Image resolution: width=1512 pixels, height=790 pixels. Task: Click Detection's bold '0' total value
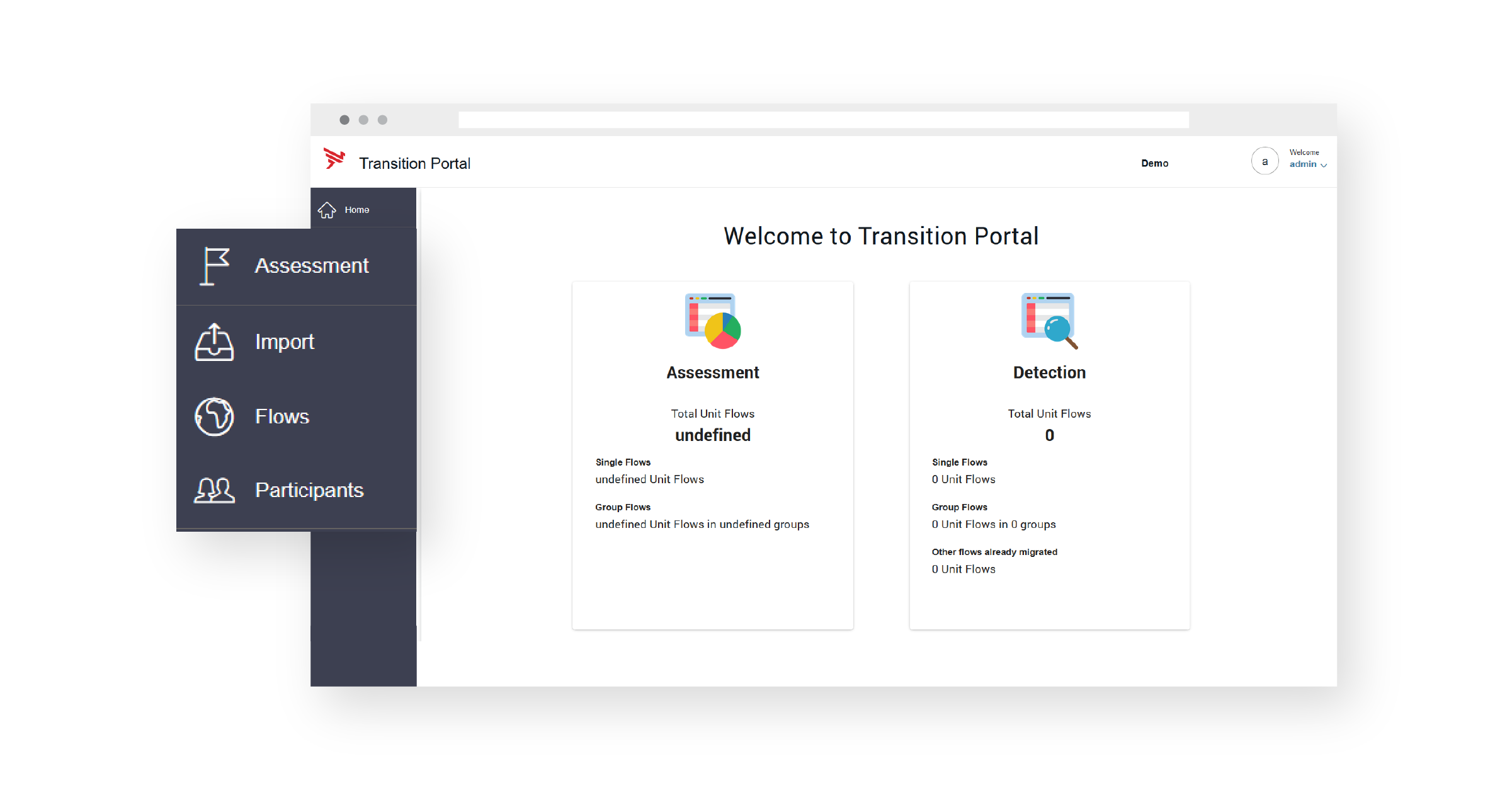pyautogui.click(x=1049, y=435)
